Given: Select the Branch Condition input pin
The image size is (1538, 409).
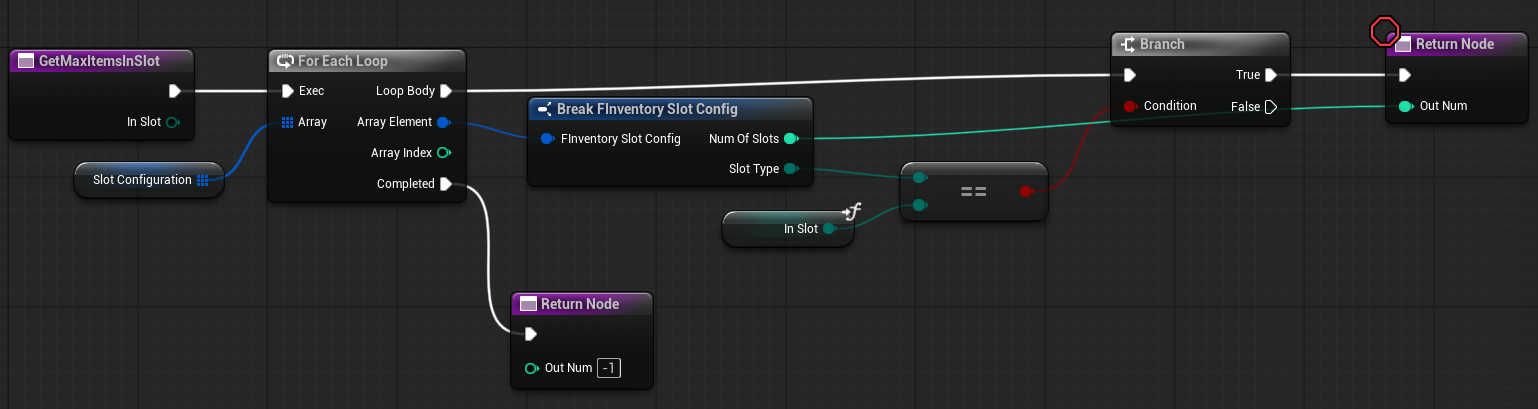Looking at the screenshot, I should tap(1130, 106).
